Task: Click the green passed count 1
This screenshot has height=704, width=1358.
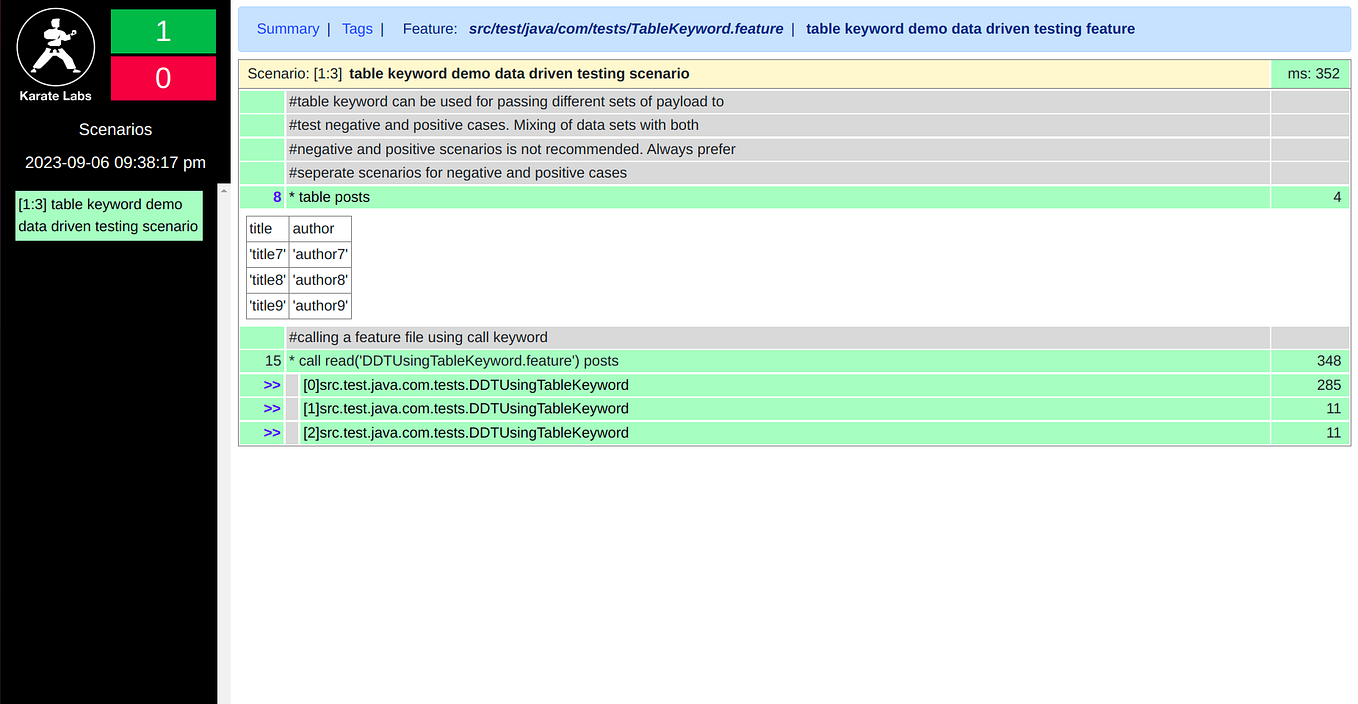Action: (163, 31)
